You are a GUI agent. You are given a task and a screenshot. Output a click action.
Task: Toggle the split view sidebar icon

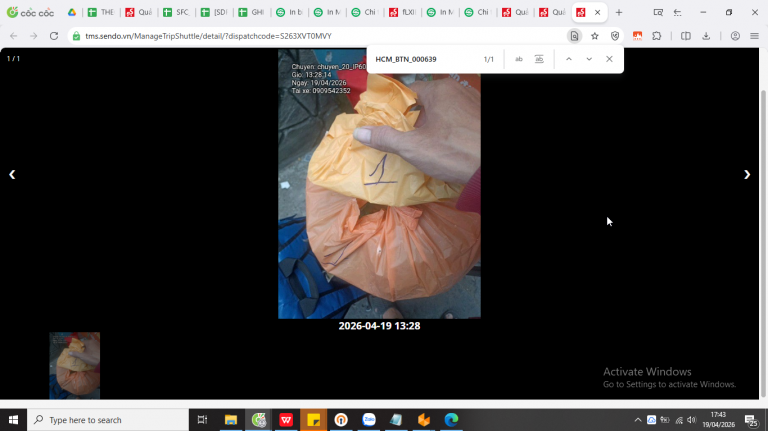coord(686,36)
